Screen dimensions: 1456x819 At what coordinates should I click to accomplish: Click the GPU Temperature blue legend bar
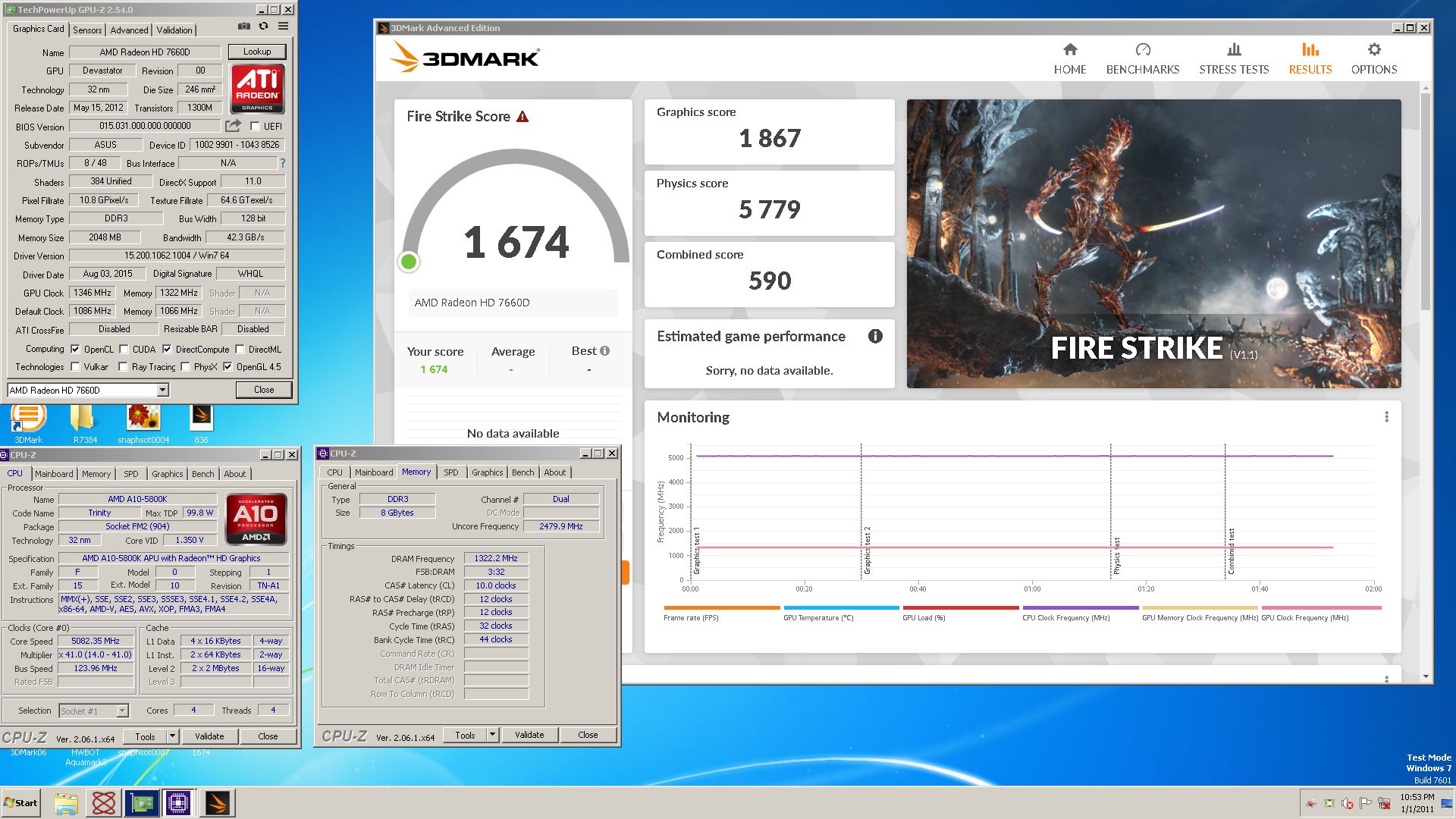click(841, 608)
